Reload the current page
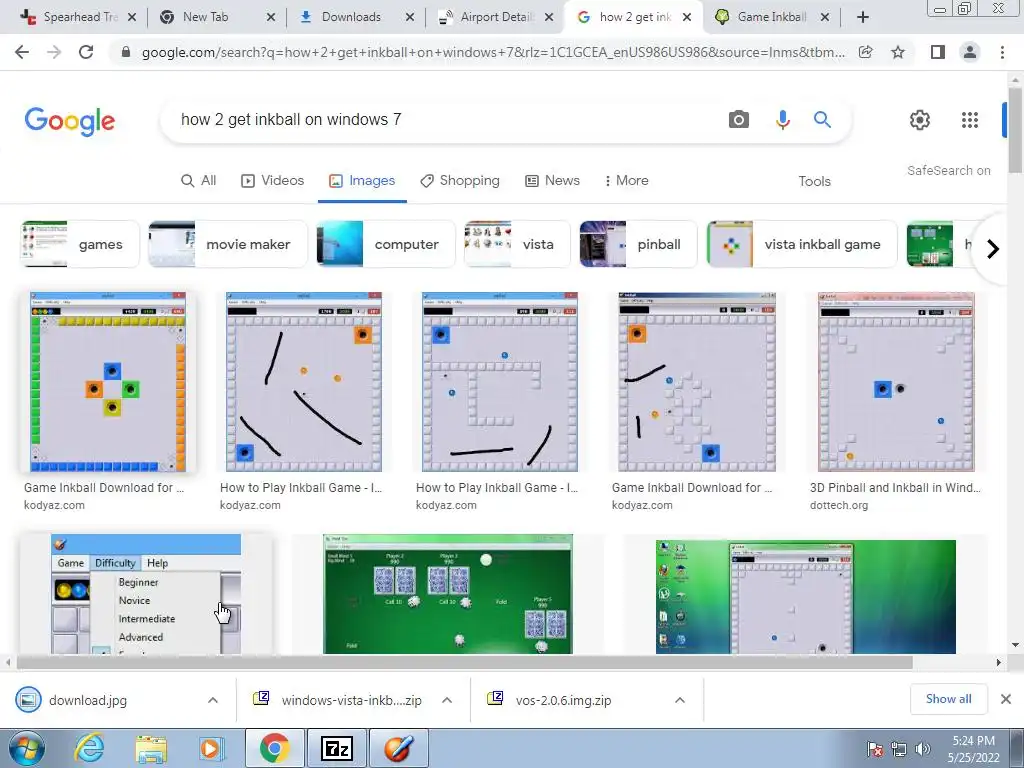 pyautogui.click(x=86, y=52)
